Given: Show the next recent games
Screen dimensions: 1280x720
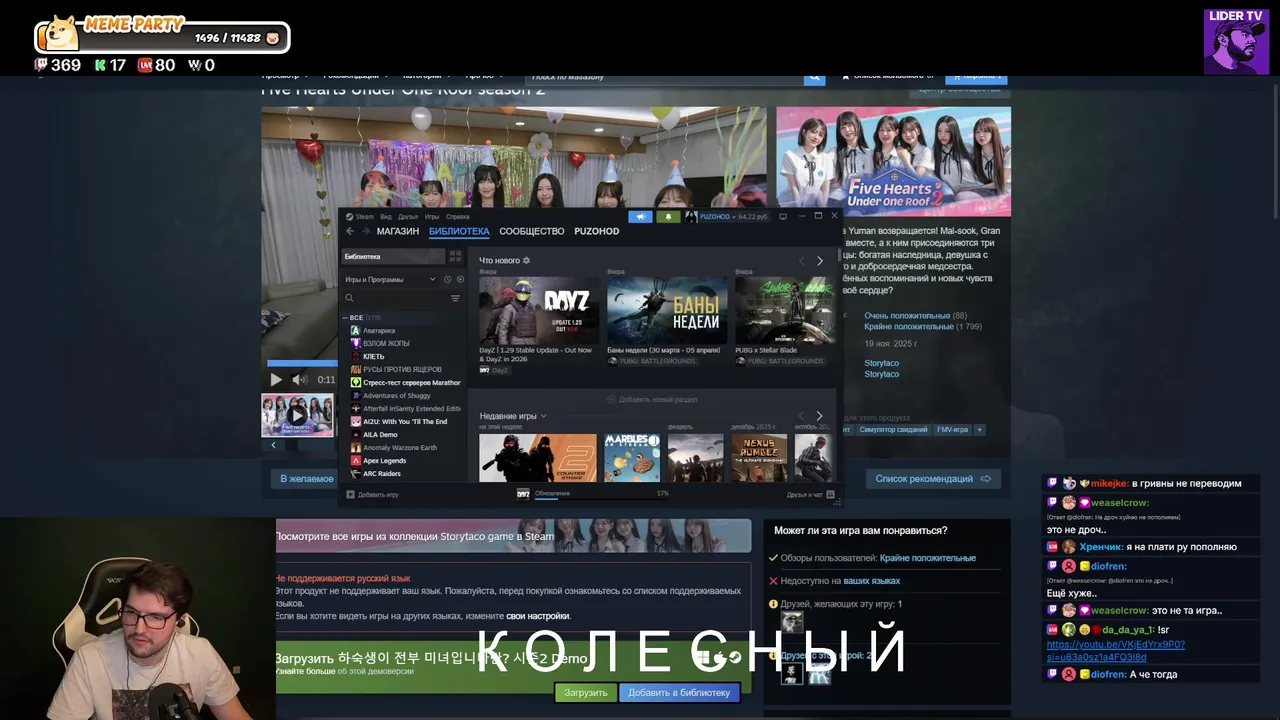Looking at the screenshot, I should tap(820, 416).
